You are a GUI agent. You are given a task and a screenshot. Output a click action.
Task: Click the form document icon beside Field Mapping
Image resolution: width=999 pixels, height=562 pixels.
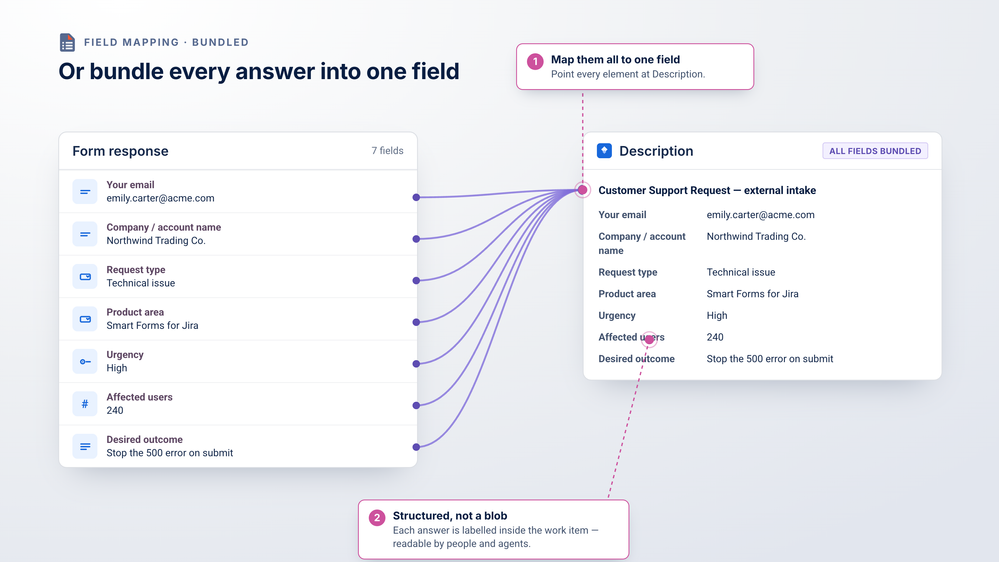pyautogui.click(x=67, y=42)
